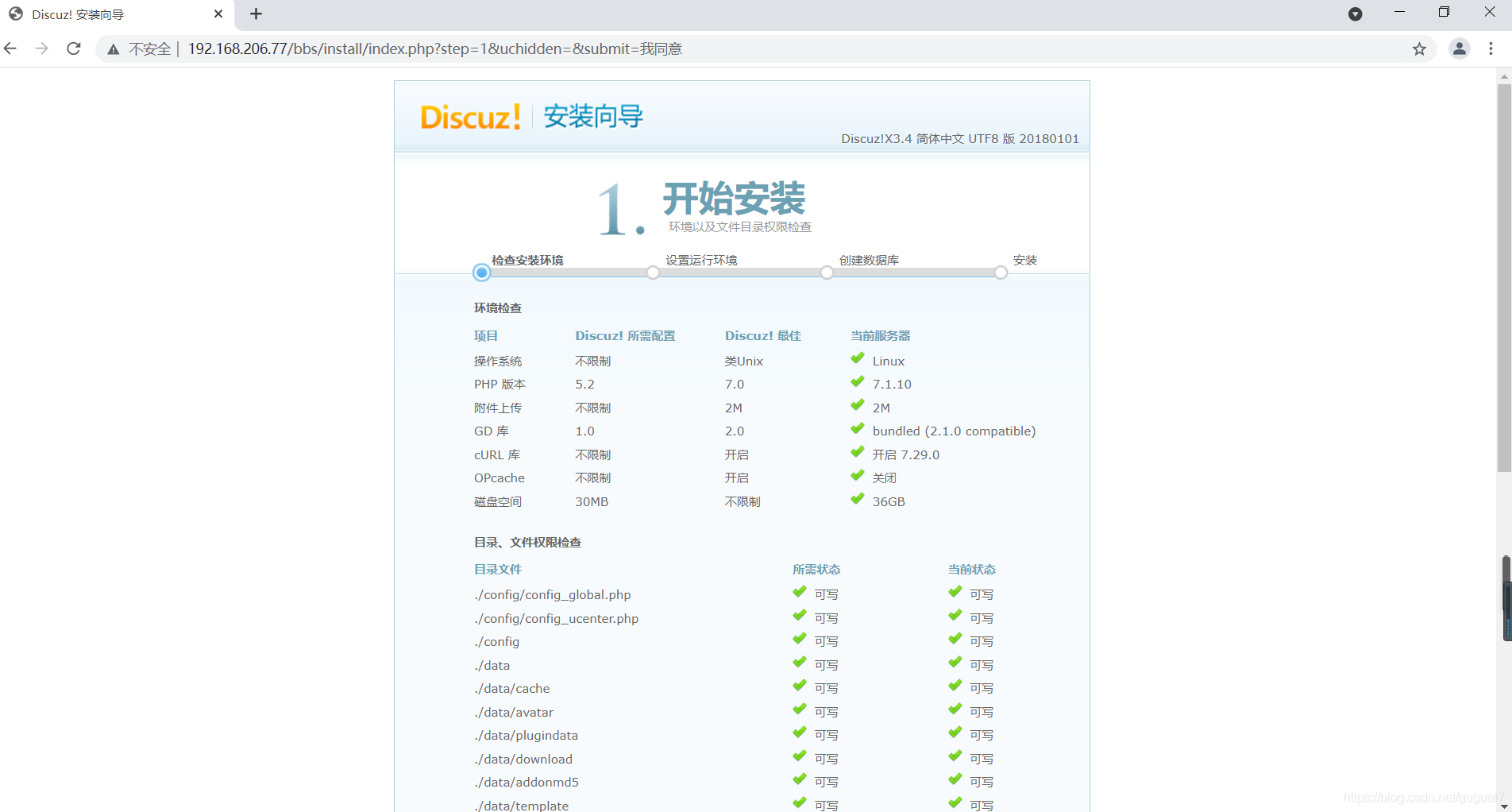
Task: Click 所需状态 check for config_ucenter.php
Action: pos(800,616)
